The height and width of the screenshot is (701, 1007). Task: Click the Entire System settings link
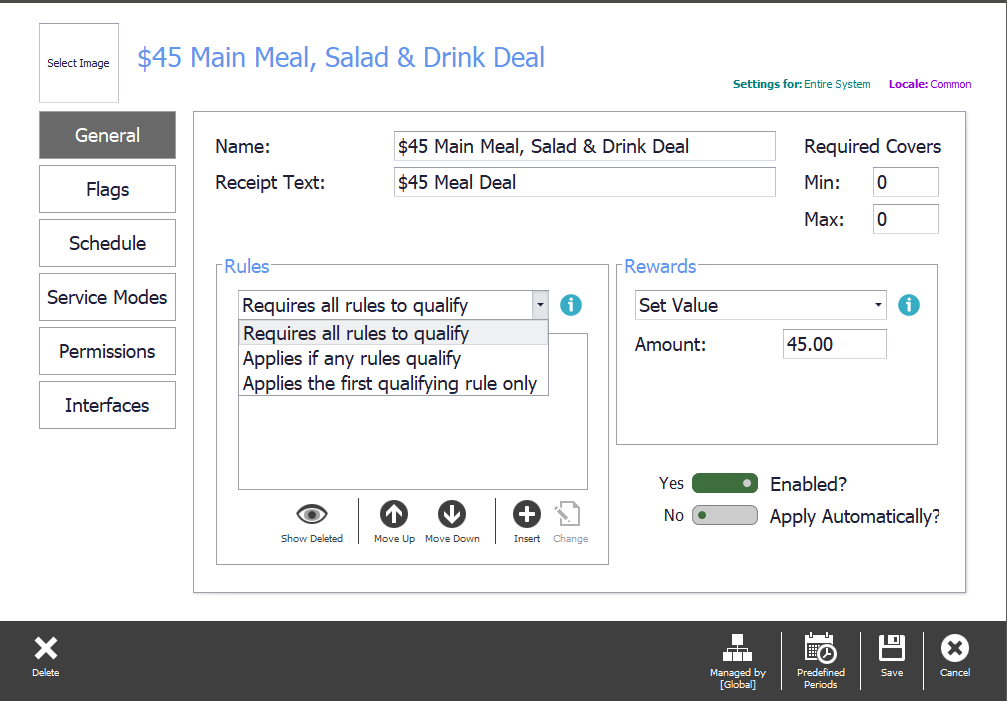click(x=837, y=84)
